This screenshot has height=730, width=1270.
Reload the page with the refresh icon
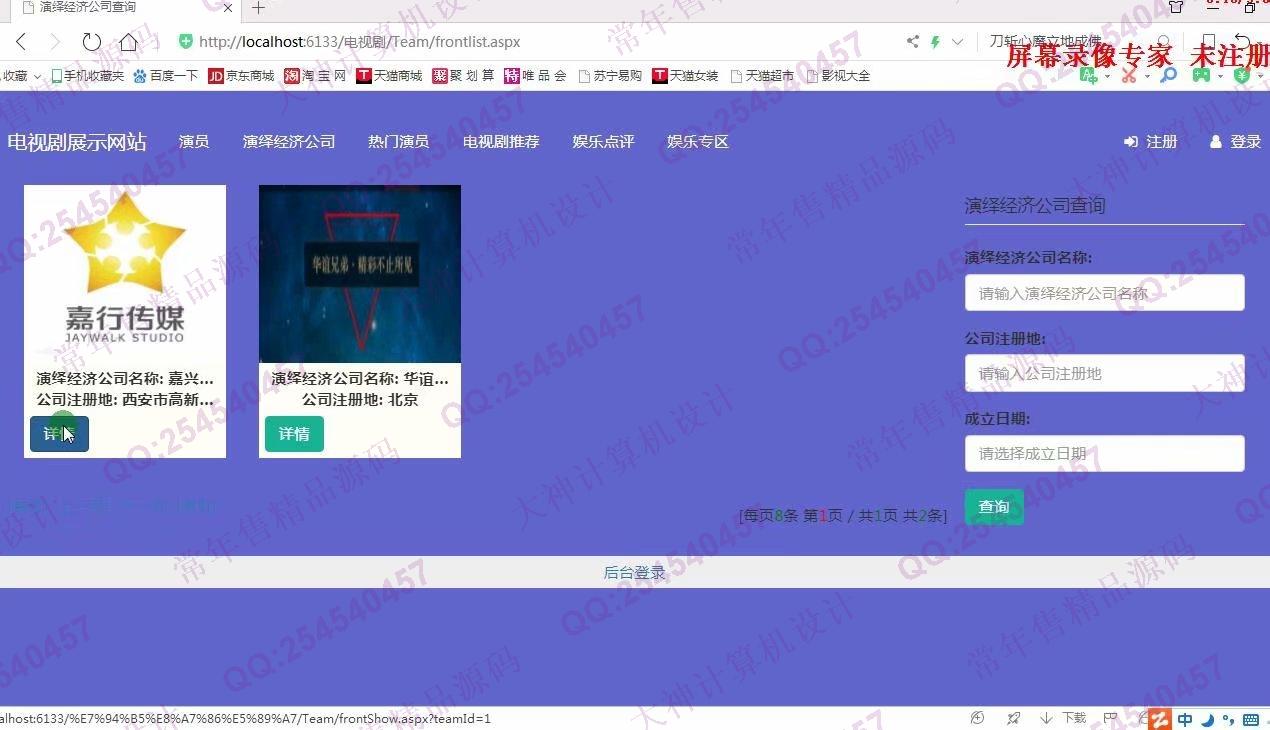click(91, 42)
